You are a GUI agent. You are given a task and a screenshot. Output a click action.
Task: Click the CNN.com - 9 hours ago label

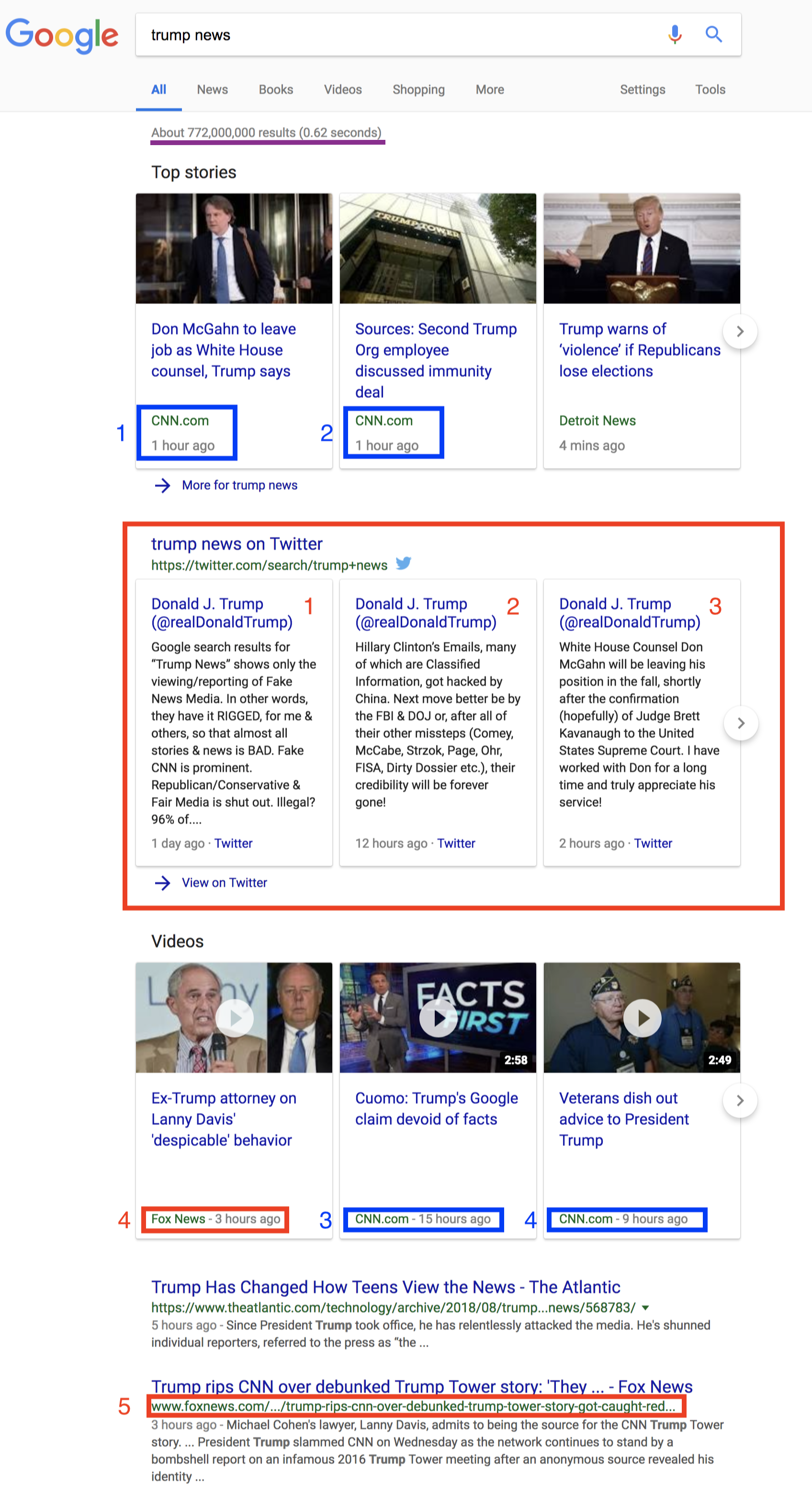pos(623,1219)
